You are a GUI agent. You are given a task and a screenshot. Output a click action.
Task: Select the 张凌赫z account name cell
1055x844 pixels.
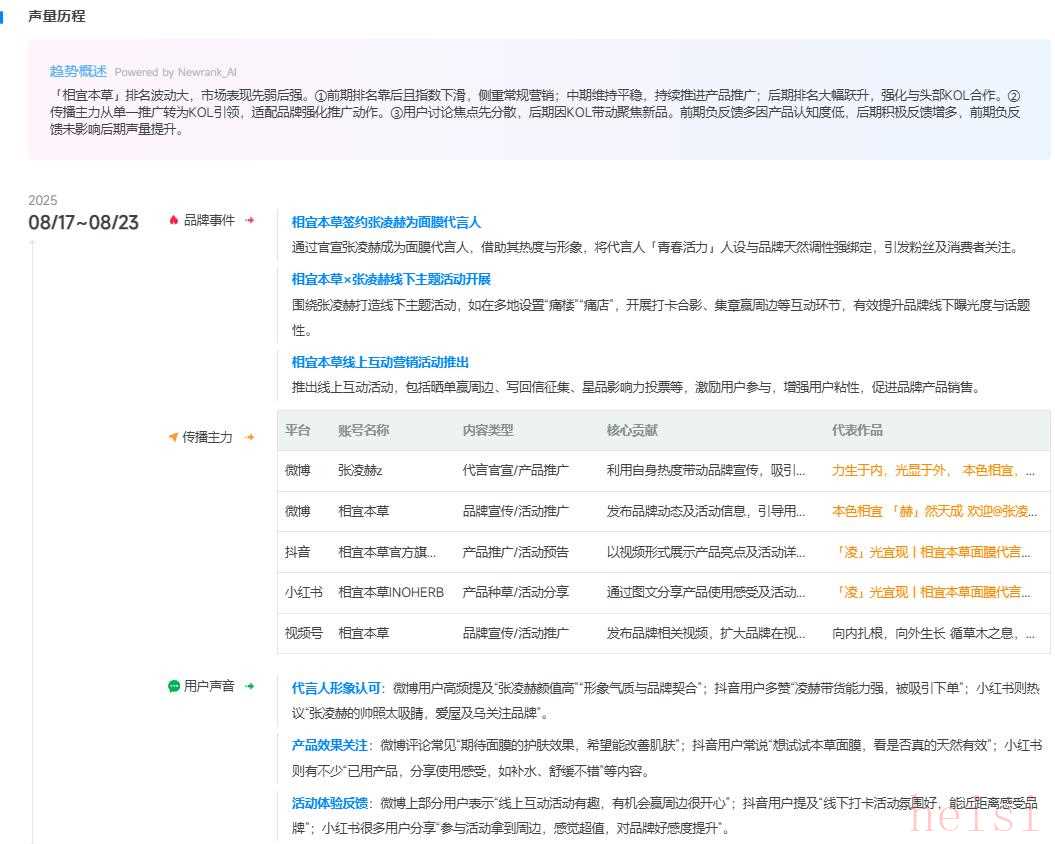360,470
